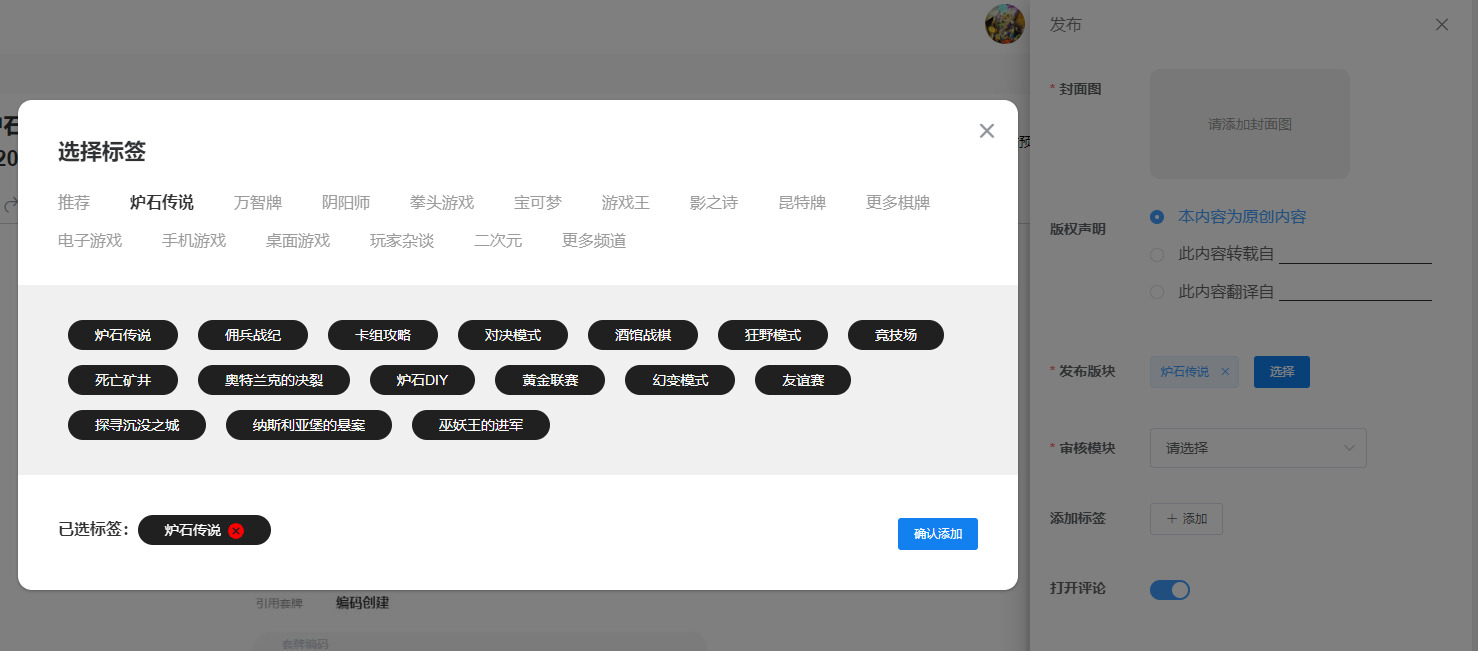The image size is (1478, 651).
Task: Select the 巫妖王的进军 tag
Action: 481,425
